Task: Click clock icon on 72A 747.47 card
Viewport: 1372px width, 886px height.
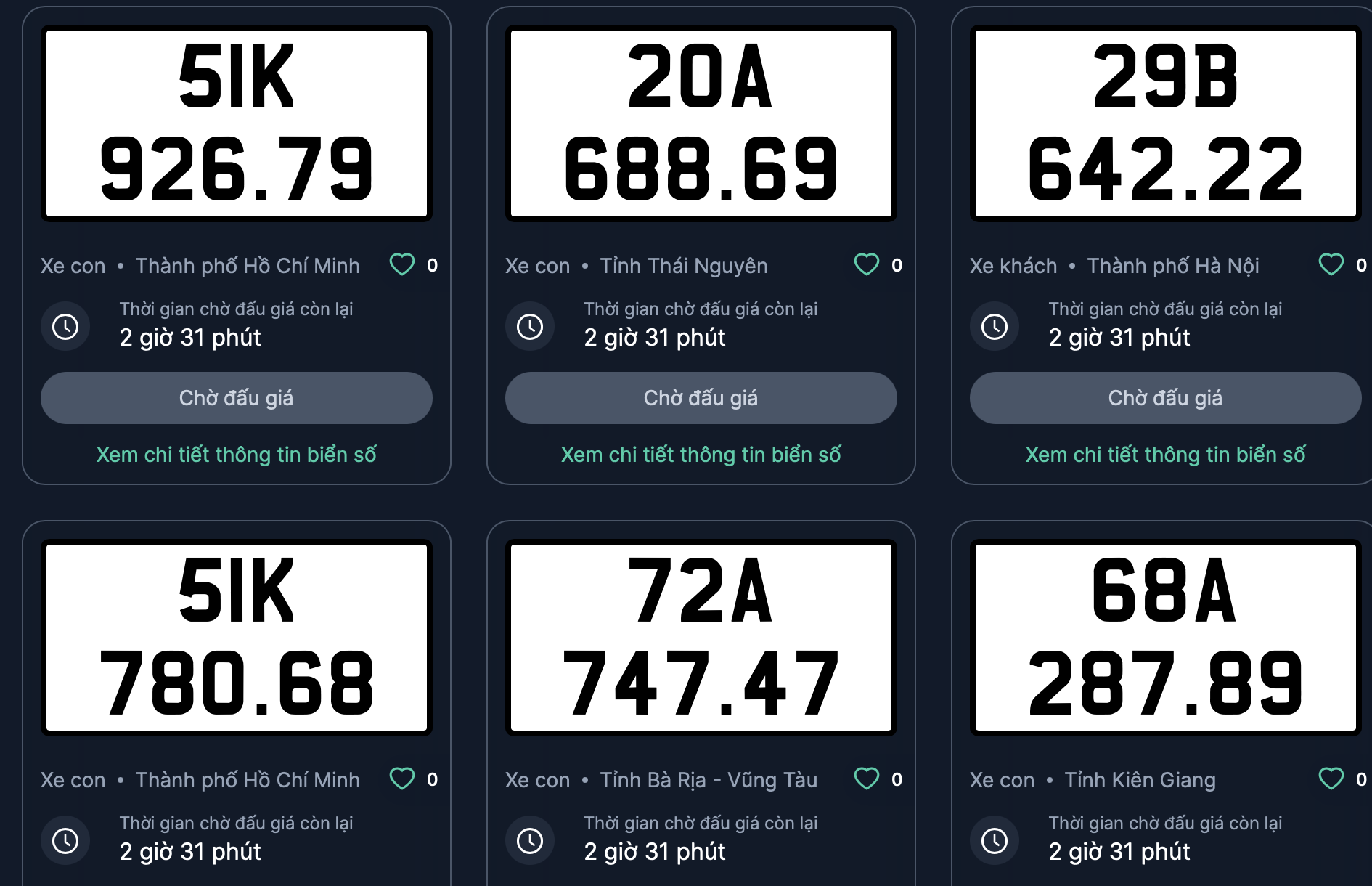Action: point(530,841)
